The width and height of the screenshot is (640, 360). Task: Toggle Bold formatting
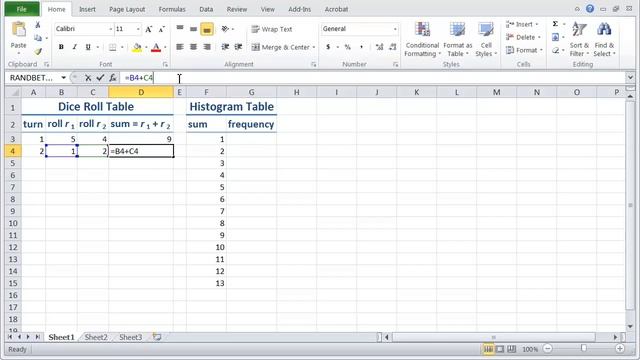[61, 47]
